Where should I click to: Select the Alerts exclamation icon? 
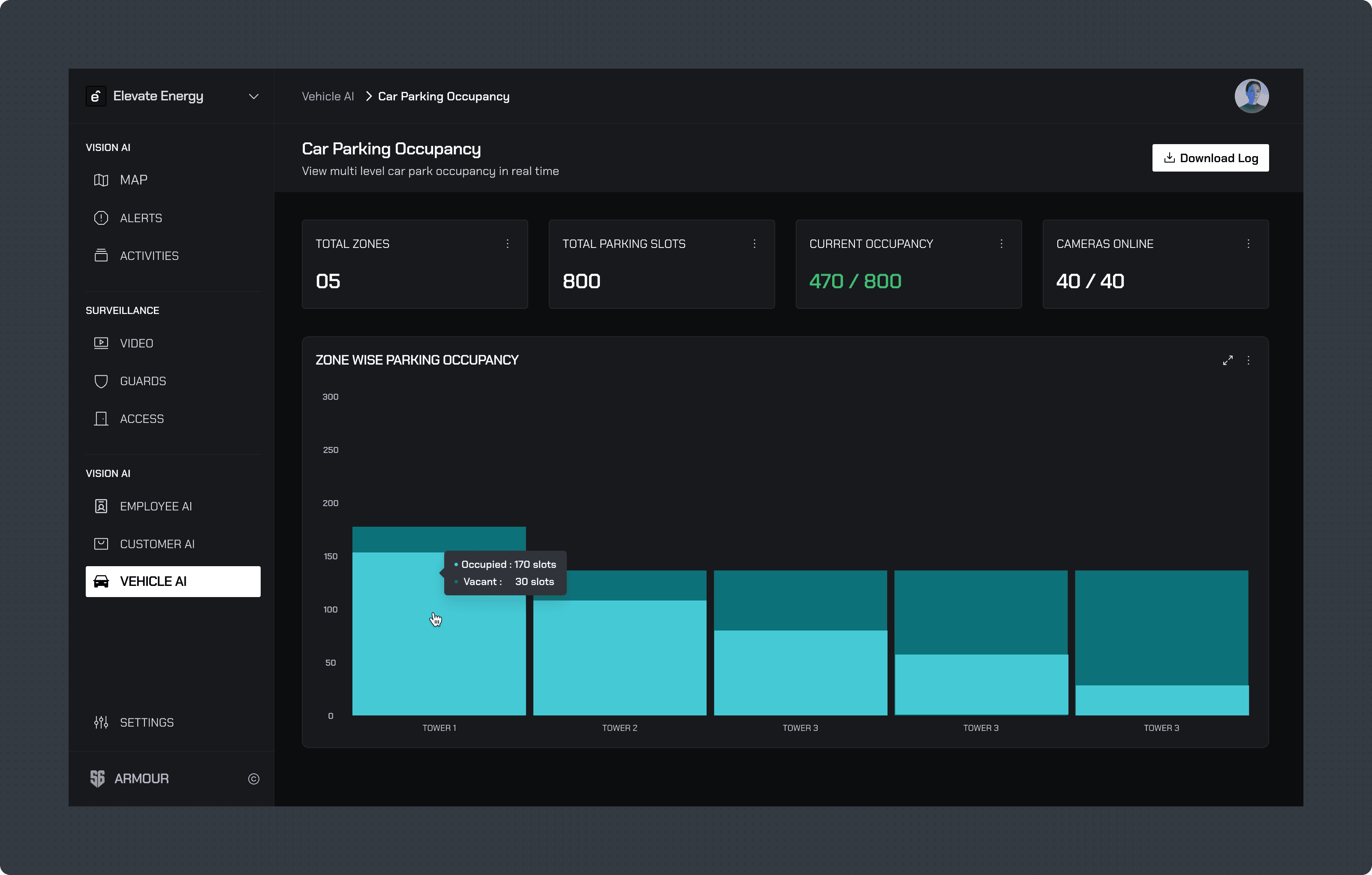click(101, 218)
